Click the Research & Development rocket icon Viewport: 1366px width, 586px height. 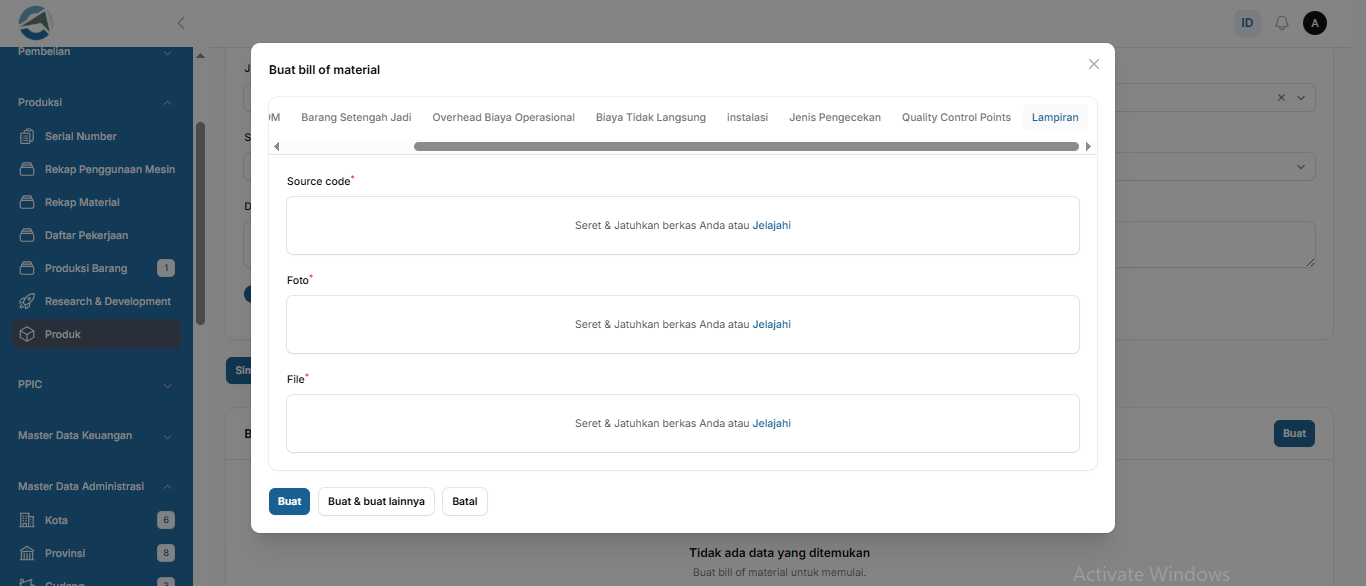(27, 301)
